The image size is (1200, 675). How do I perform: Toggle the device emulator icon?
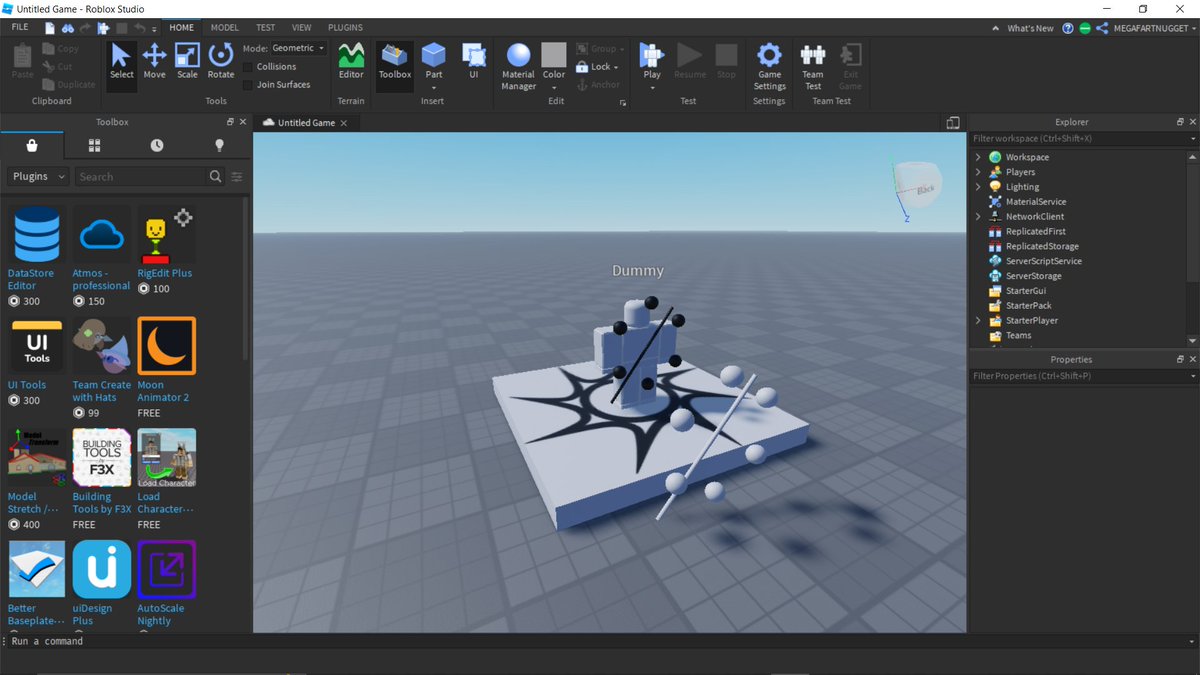coord(953,122)
